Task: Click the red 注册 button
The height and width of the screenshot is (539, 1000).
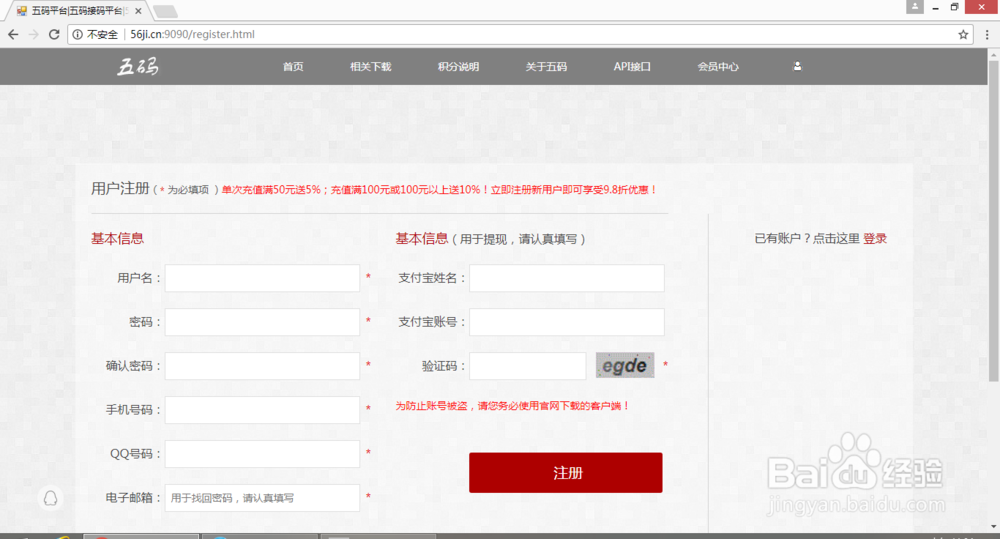Action: pyautogui.click(x=566, y=473)
